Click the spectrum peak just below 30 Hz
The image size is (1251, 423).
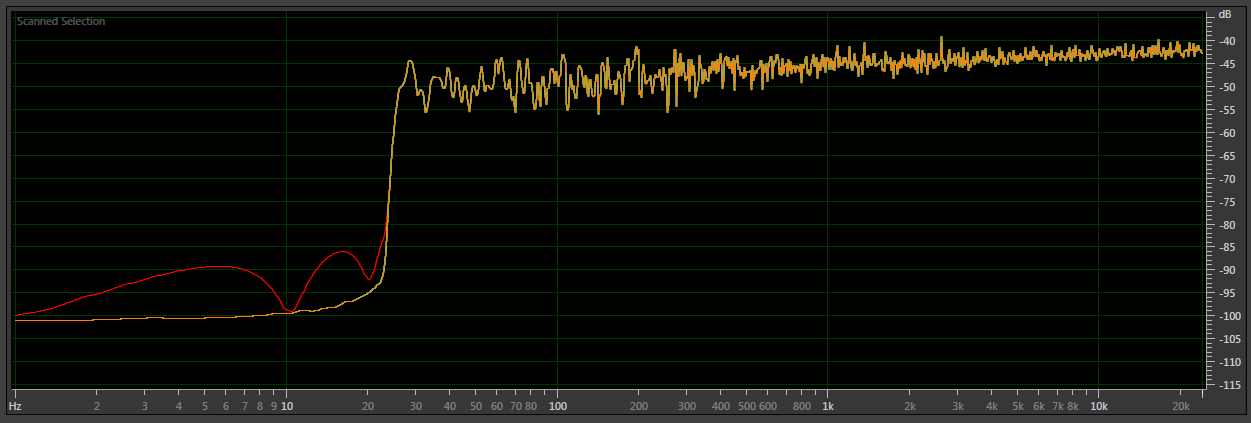click(x=409, y=62)
